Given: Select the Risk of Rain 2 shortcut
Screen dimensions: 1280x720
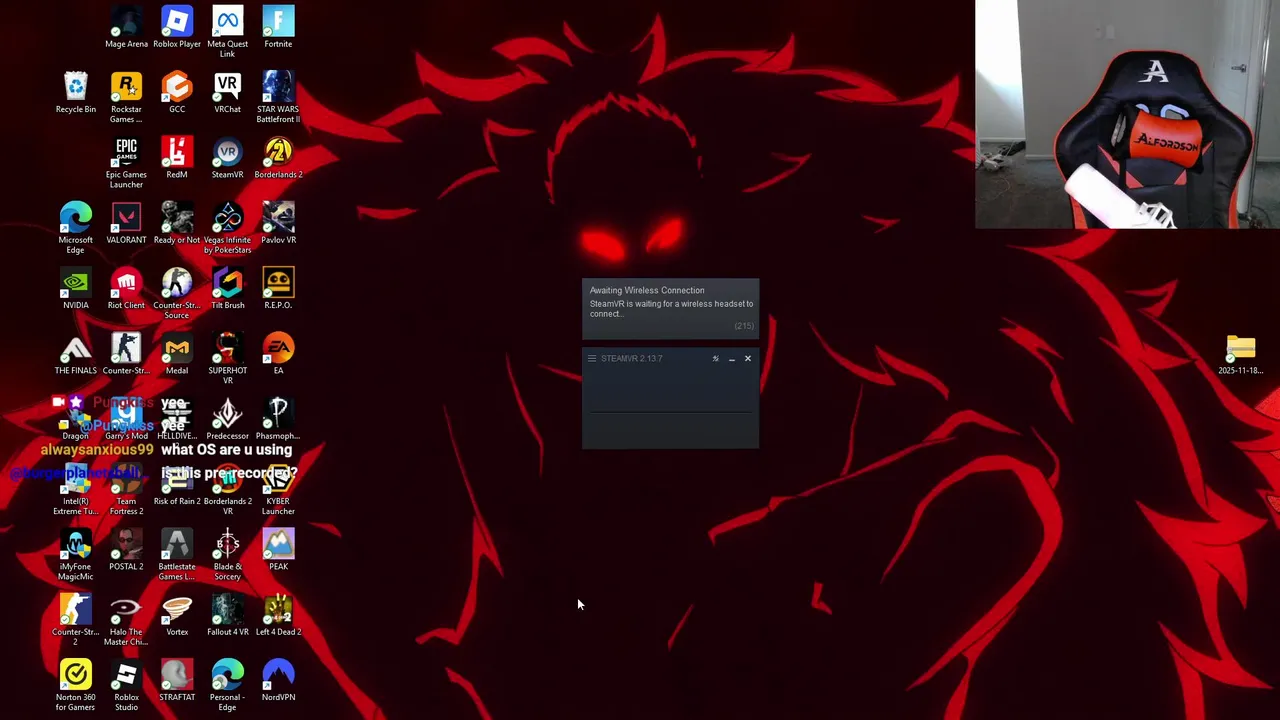Looking at the screenshot, I should (177, 485).
